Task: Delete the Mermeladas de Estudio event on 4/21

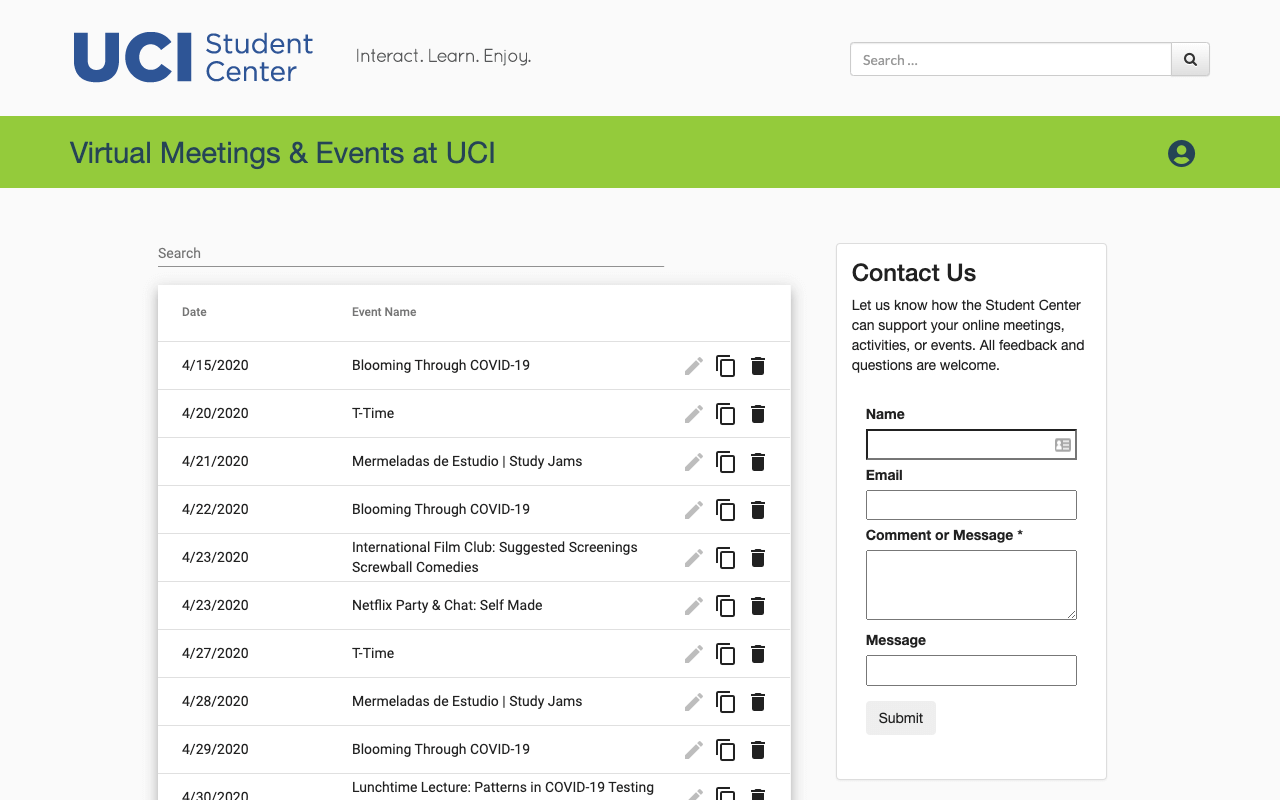Action: click(x=758, y=461)
